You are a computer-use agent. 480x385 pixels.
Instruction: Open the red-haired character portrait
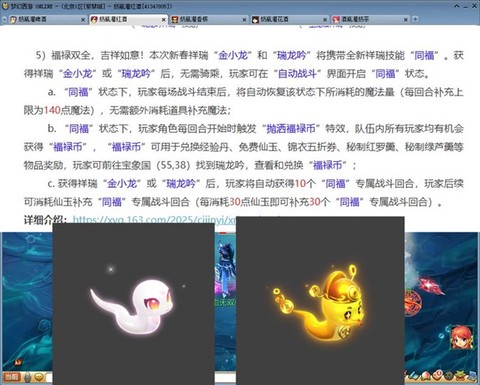point(462,336)
